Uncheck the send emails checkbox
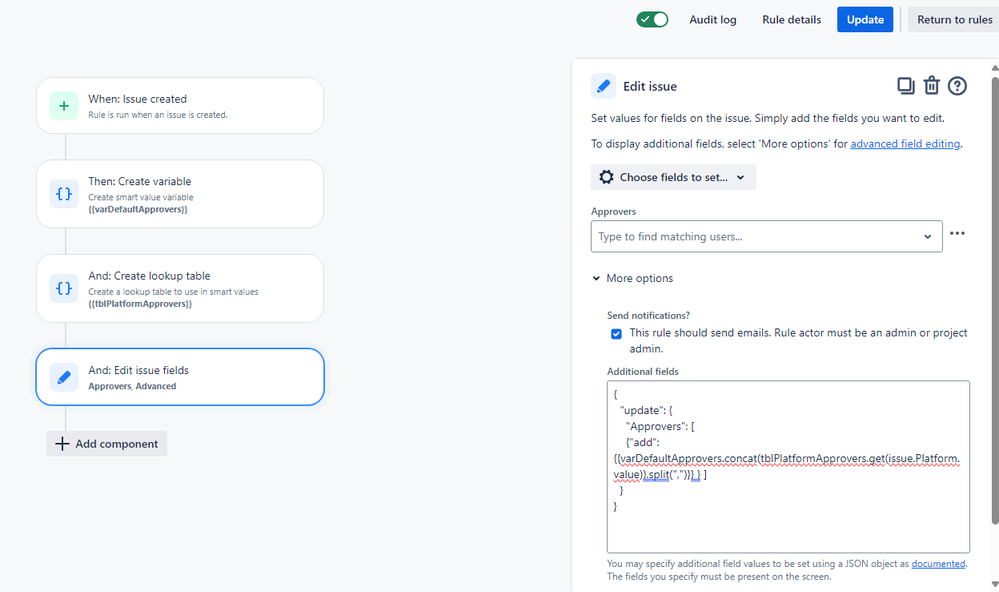 tap(616, 334)
